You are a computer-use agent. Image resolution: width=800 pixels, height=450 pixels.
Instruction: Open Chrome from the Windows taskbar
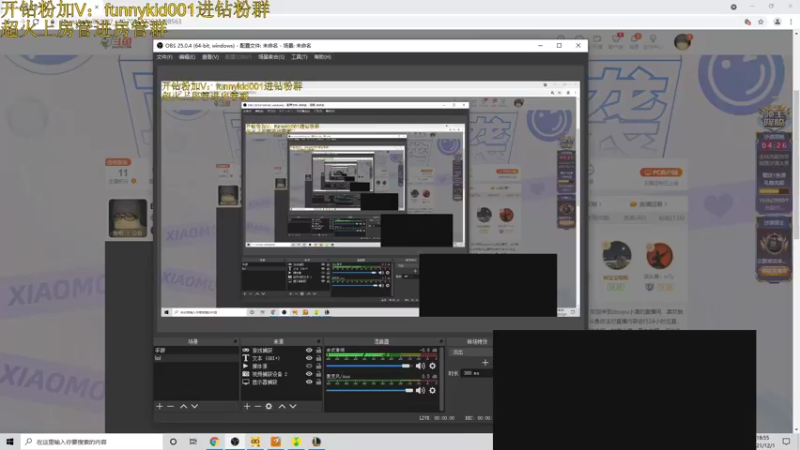click(214, 441)
